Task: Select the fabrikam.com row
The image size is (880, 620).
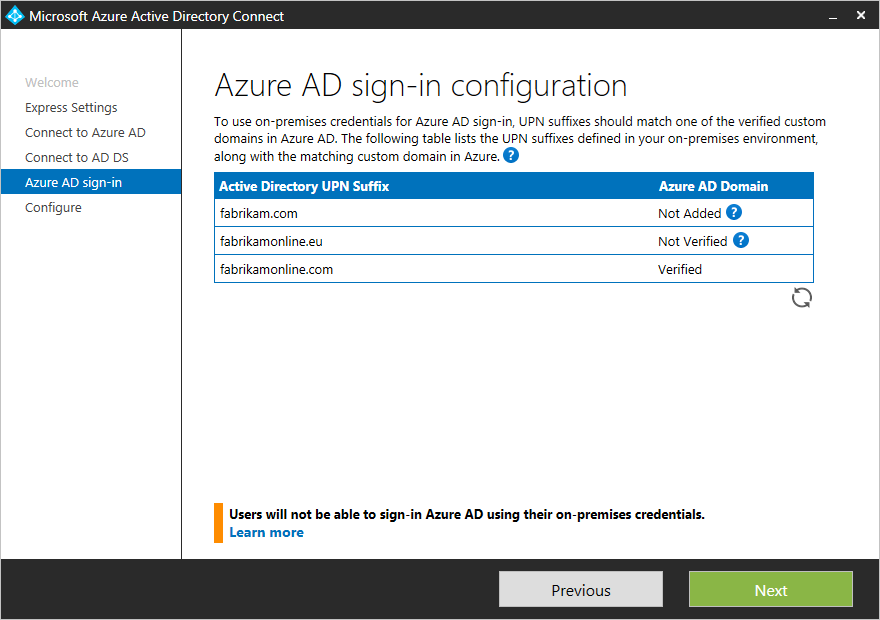Action: click(514, 213)
